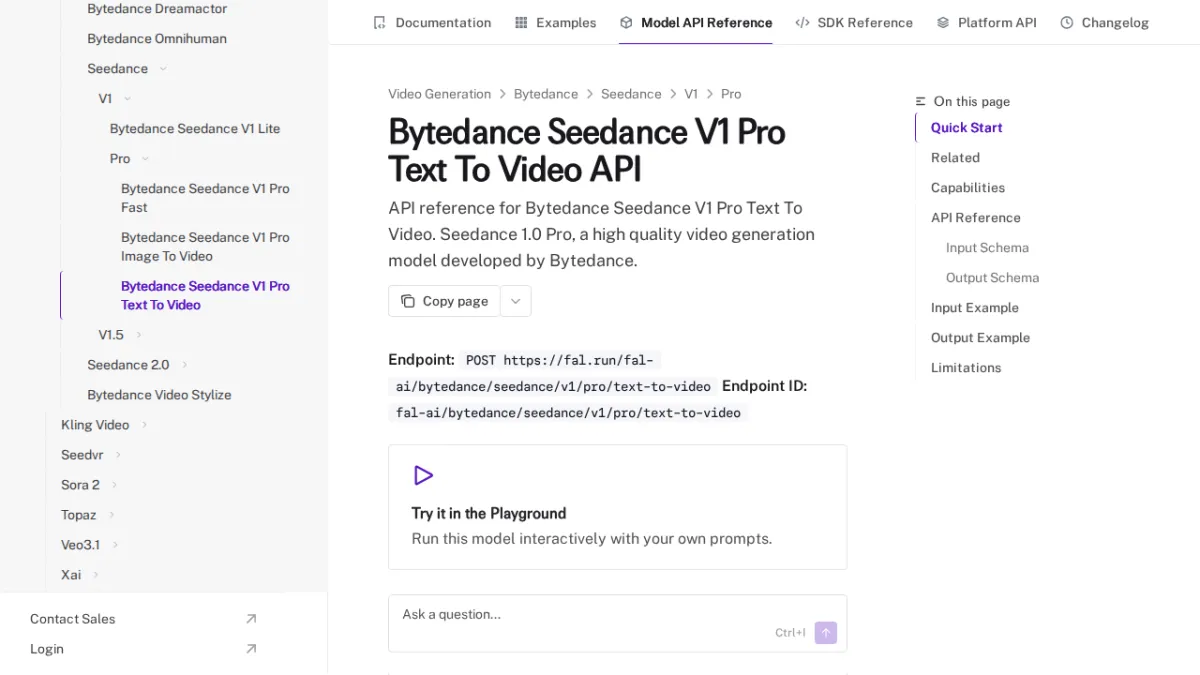1200x675 pixels.
Task: Click the Copy page button
Action: tap(444, 301)
